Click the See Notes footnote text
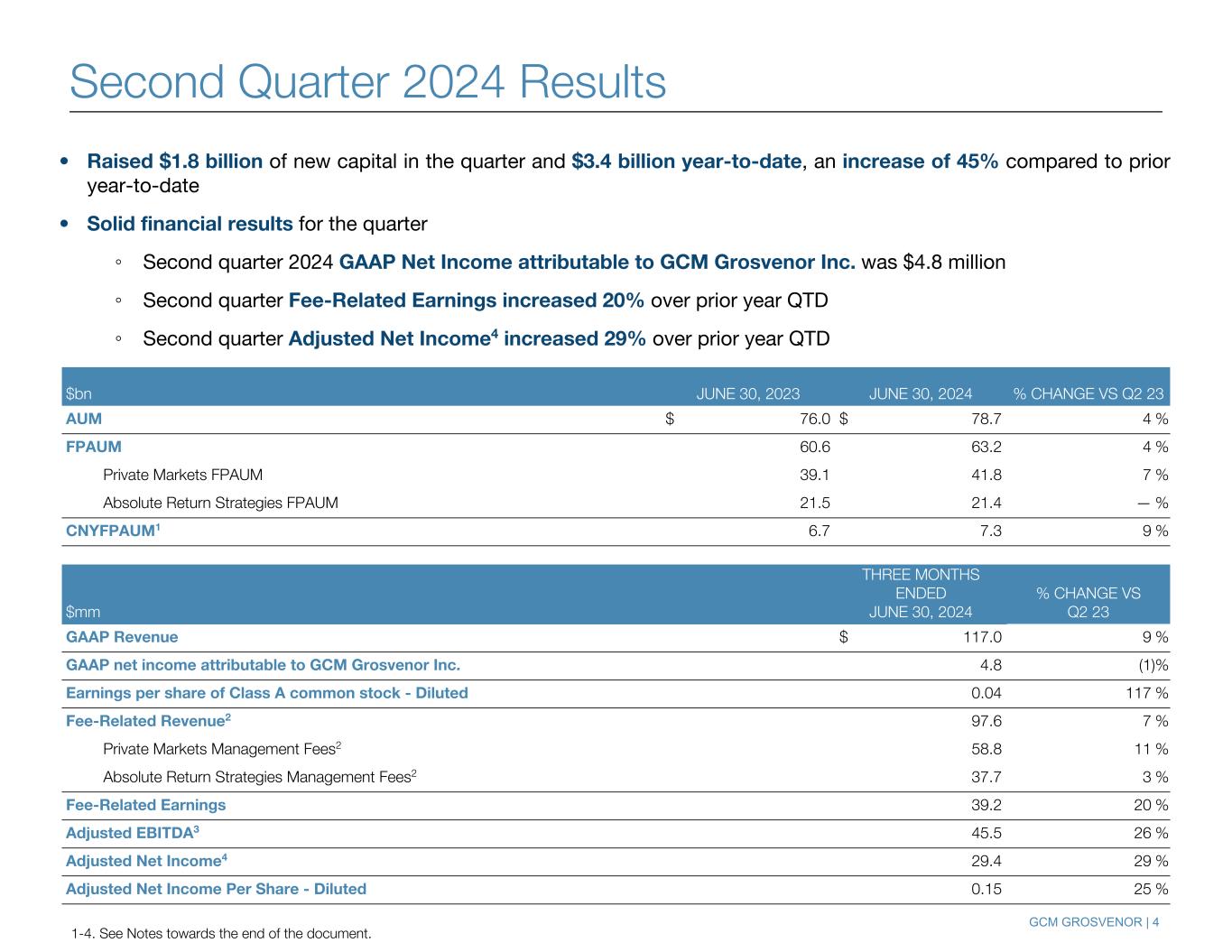The width and height of the screenshot is (1232, 952). point(221,933)
